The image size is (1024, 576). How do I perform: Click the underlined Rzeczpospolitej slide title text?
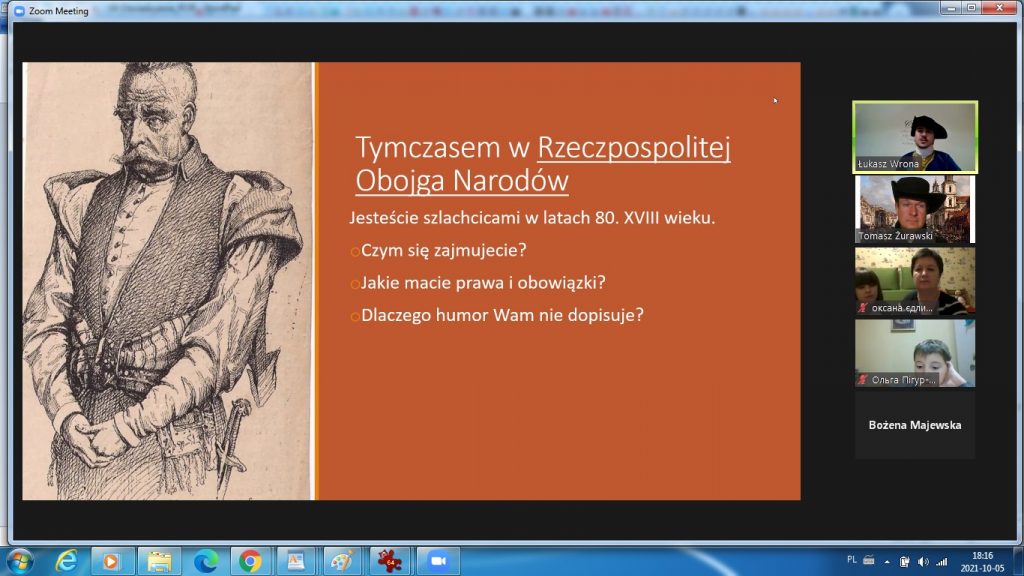pos(634,148)
